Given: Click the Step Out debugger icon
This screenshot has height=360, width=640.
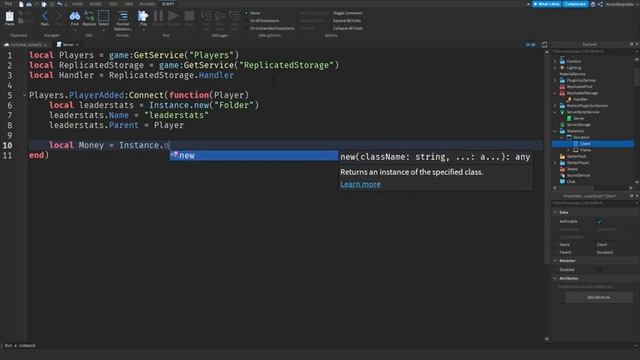Looking at the screenshot, I should (234, 16).
